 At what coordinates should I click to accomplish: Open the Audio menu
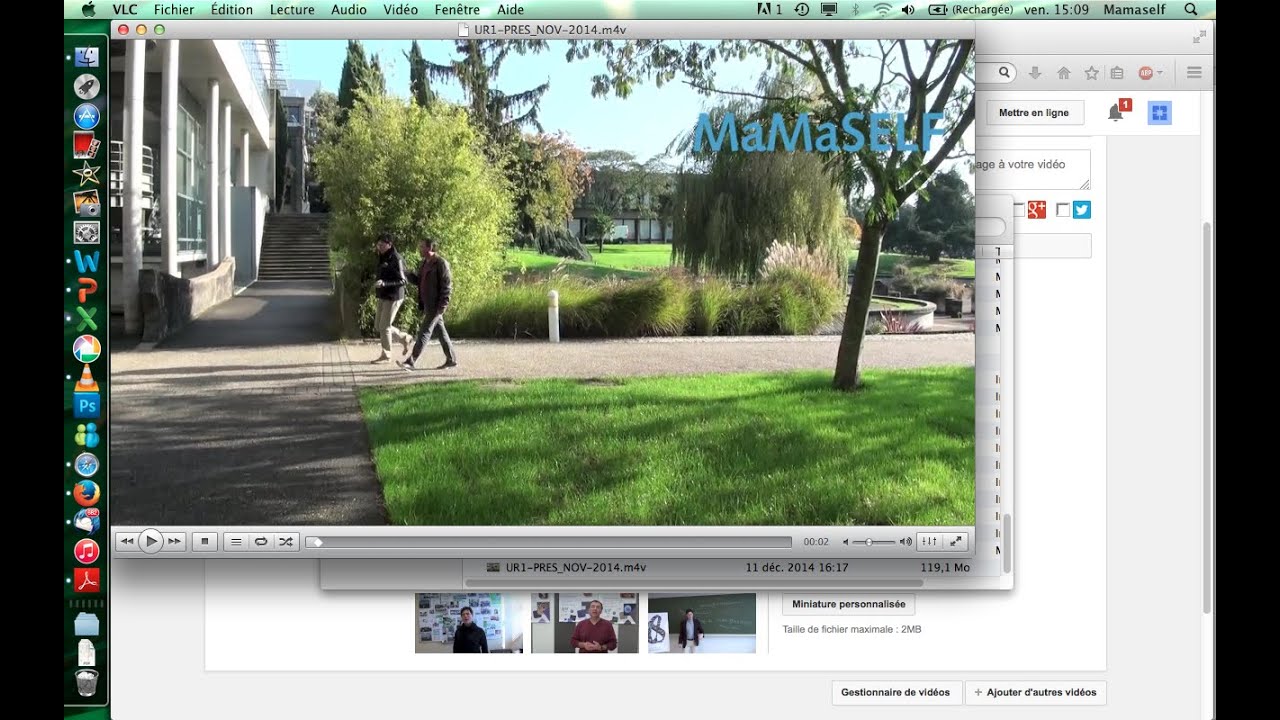tap(349, 9)
